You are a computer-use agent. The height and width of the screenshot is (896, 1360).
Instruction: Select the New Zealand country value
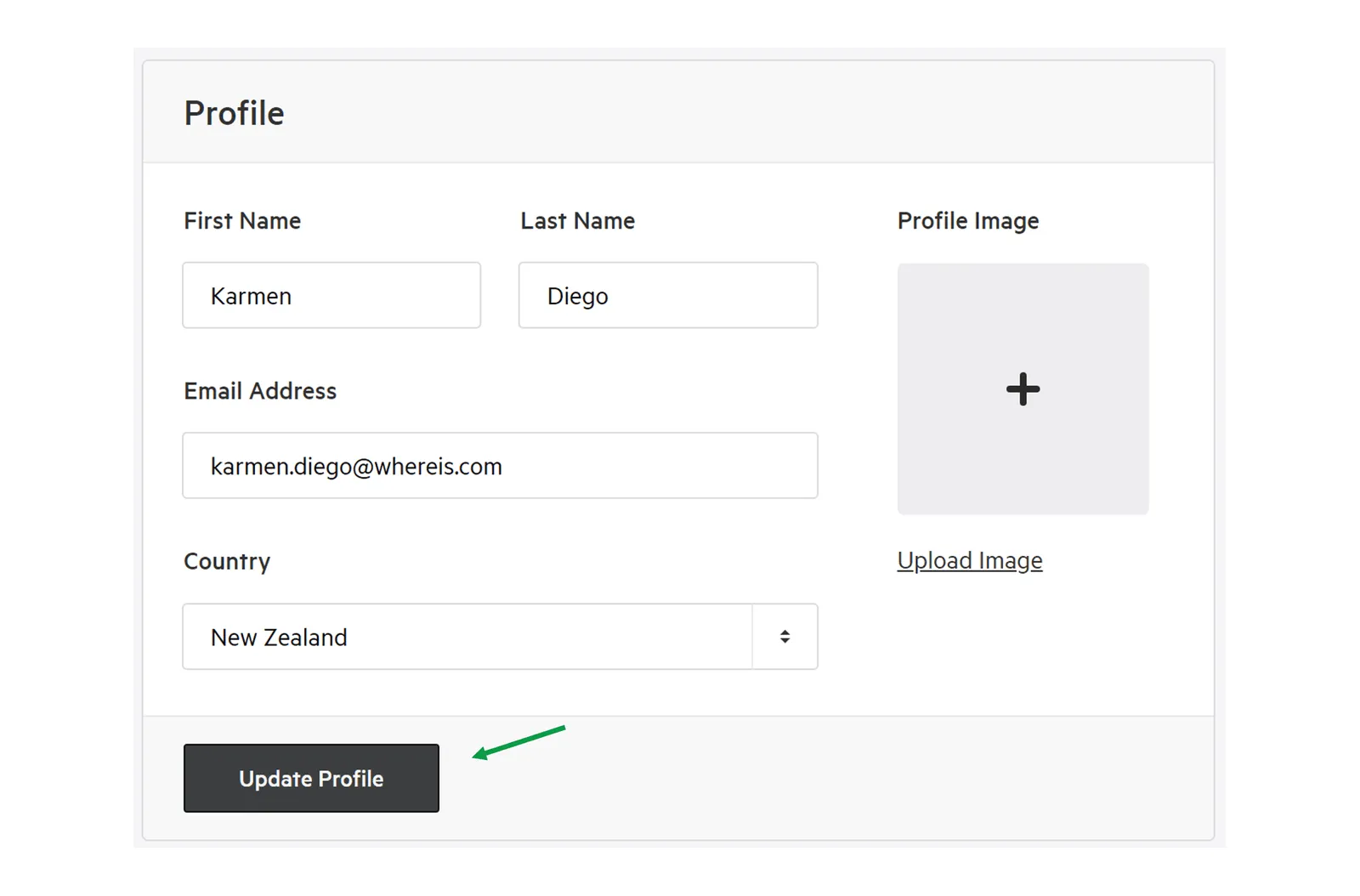click(x=279, y=638)
